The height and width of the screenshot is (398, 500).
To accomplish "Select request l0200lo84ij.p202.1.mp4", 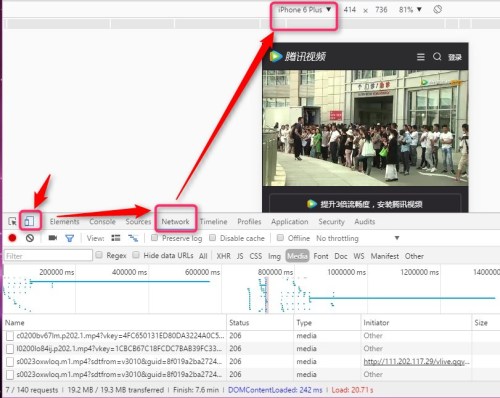I will point(119,348).
